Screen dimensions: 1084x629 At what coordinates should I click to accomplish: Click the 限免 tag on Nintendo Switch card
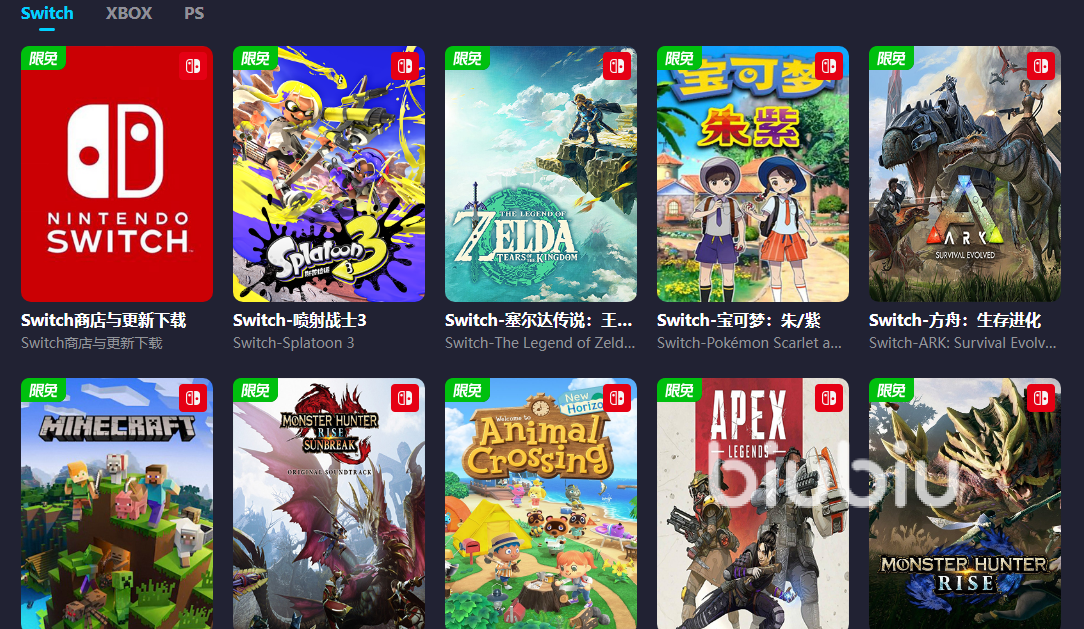click(x=43, y=58)
